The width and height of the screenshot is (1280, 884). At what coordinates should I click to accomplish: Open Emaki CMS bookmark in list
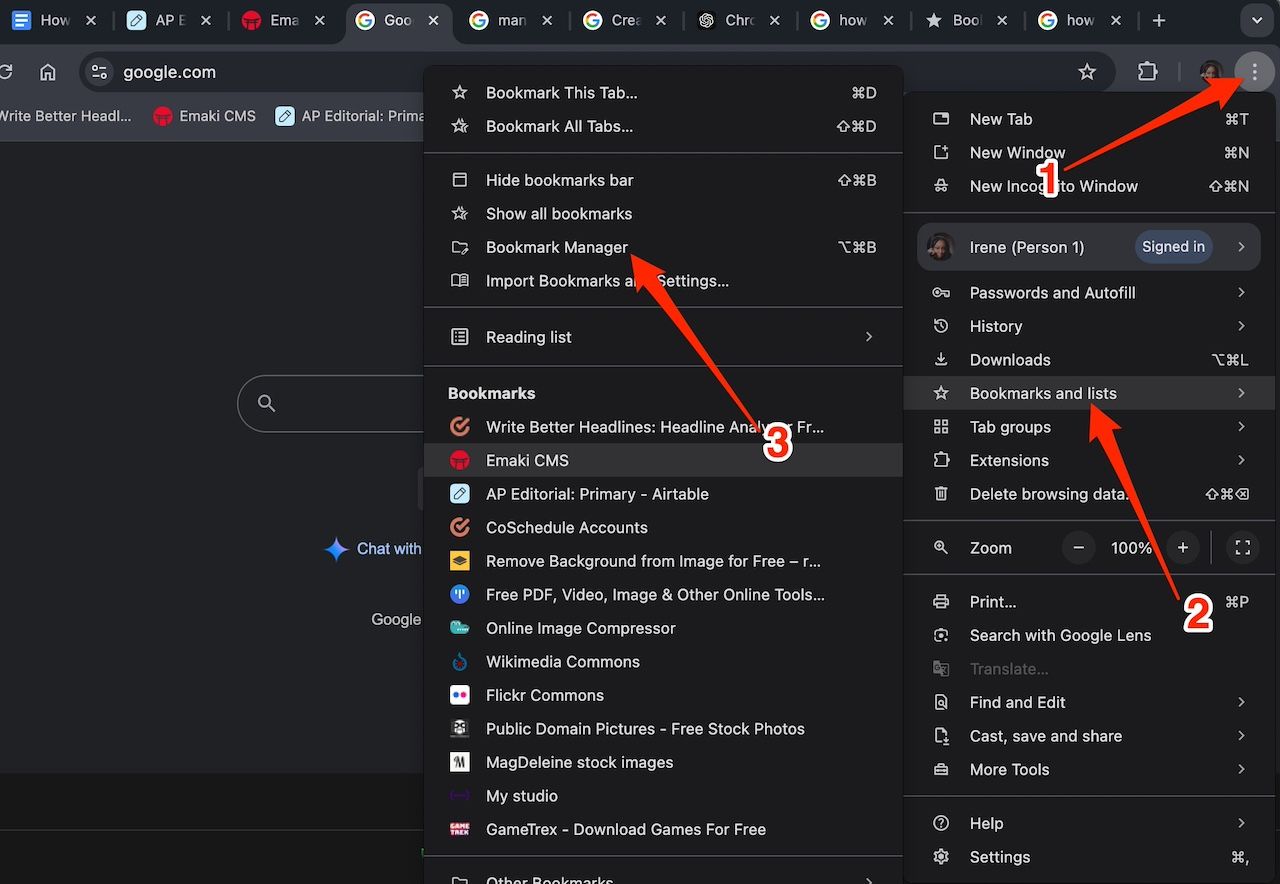coord(663,460)
